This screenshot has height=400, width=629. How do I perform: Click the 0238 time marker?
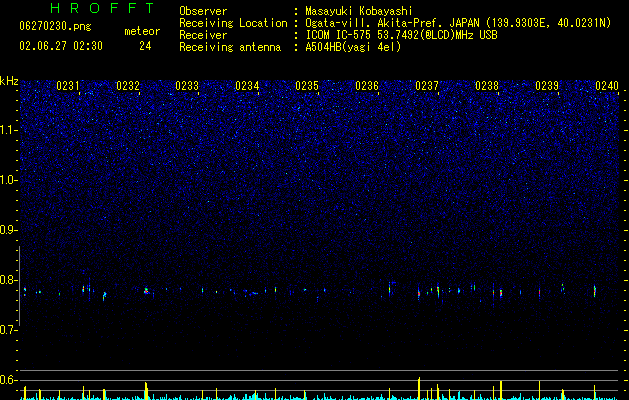487,86
